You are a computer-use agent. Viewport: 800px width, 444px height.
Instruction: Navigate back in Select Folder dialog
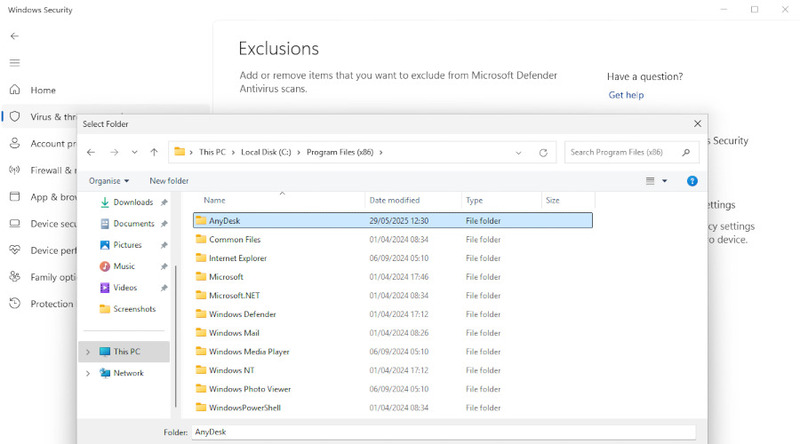point(91,152)
